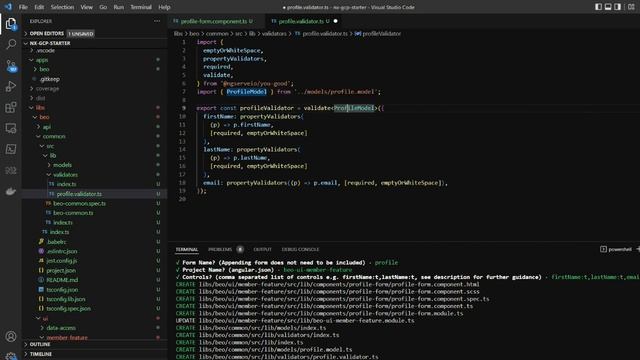Open File menu
This screenshot has width=640, height=360.
tap(23, 7)
